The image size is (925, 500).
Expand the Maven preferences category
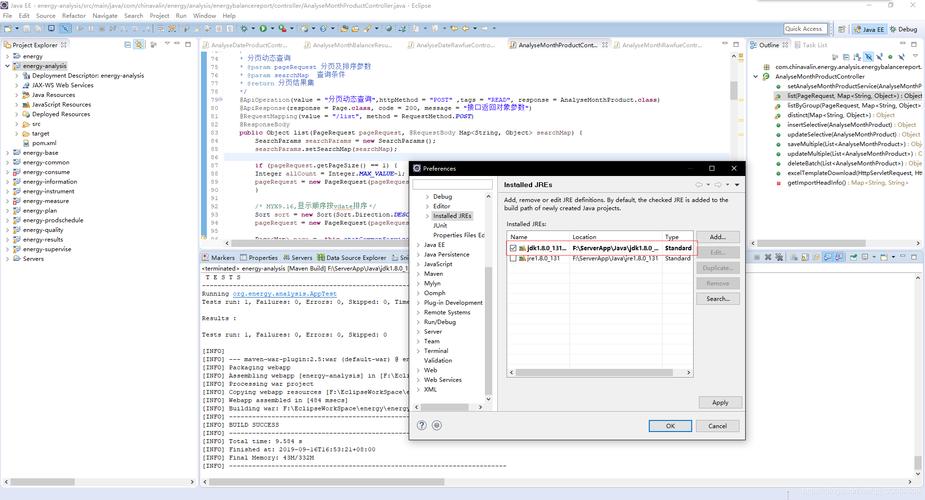tap(418, 274)
